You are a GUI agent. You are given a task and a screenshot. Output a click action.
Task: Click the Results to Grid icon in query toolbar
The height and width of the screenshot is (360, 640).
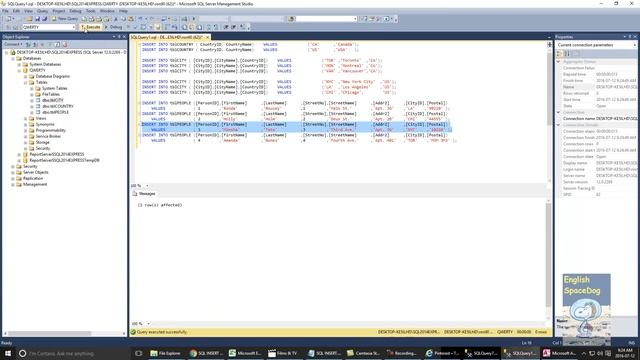192,27
